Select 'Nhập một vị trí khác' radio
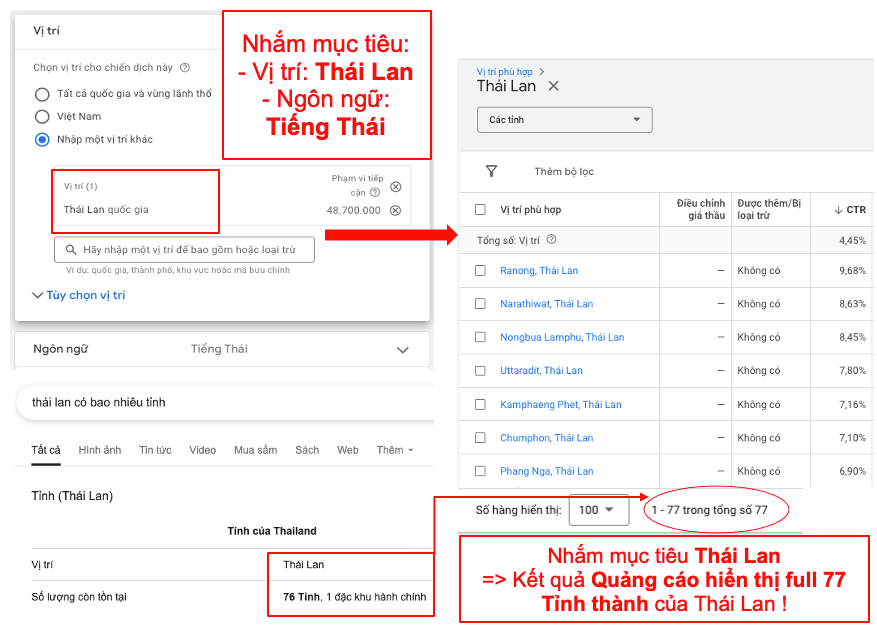Screen dimensions: 877x628 pos(42,139)
